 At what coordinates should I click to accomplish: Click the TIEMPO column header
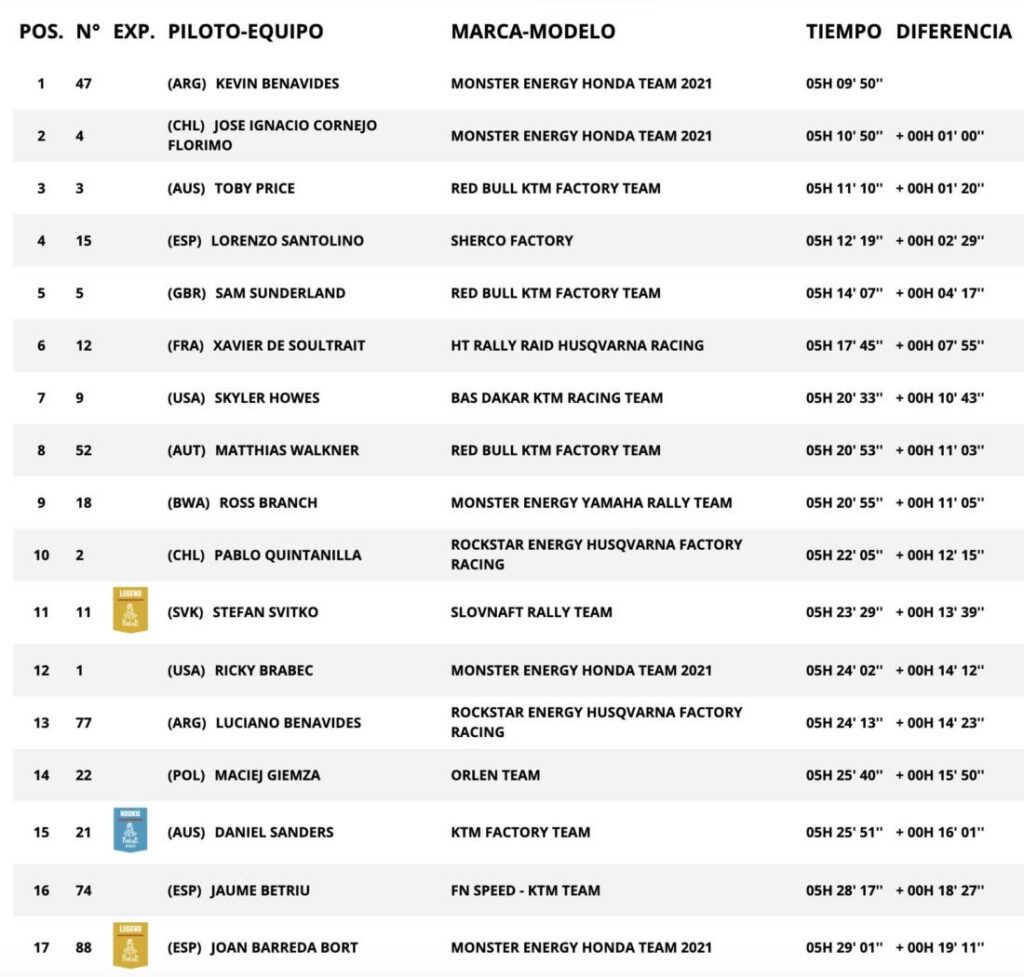(843, 31)
